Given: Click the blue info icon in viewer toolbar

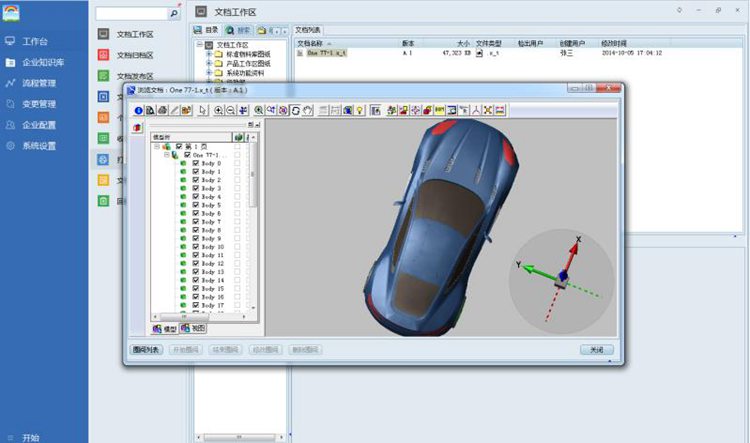Looking at the screenshot, I should point(138,110).
